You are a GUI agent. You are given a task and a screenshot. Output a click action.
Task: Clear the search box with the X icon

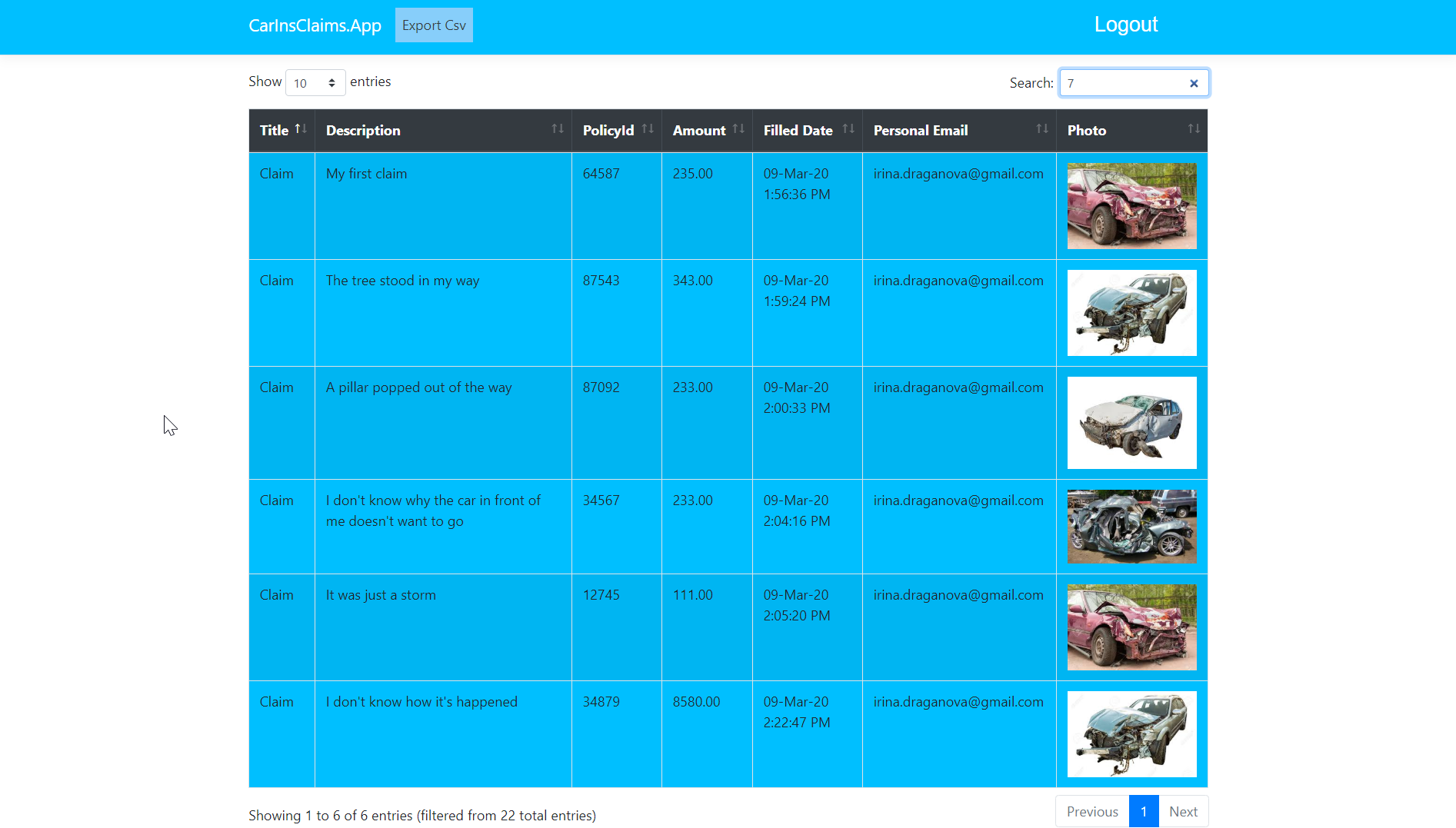1194,83
